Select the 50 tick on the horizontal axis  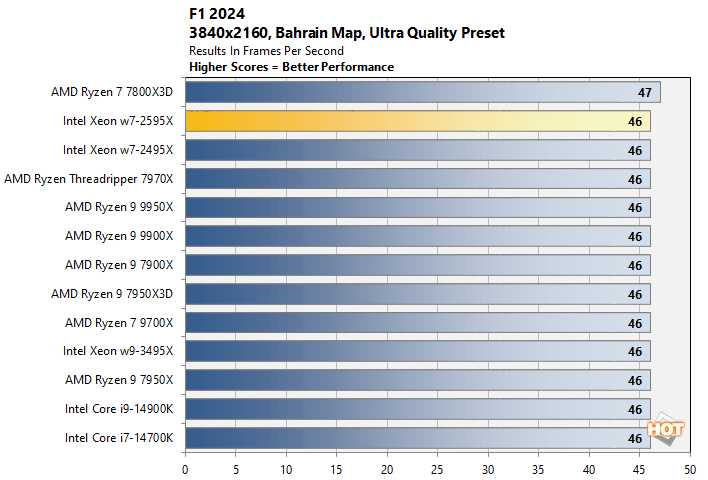point(690,470)
